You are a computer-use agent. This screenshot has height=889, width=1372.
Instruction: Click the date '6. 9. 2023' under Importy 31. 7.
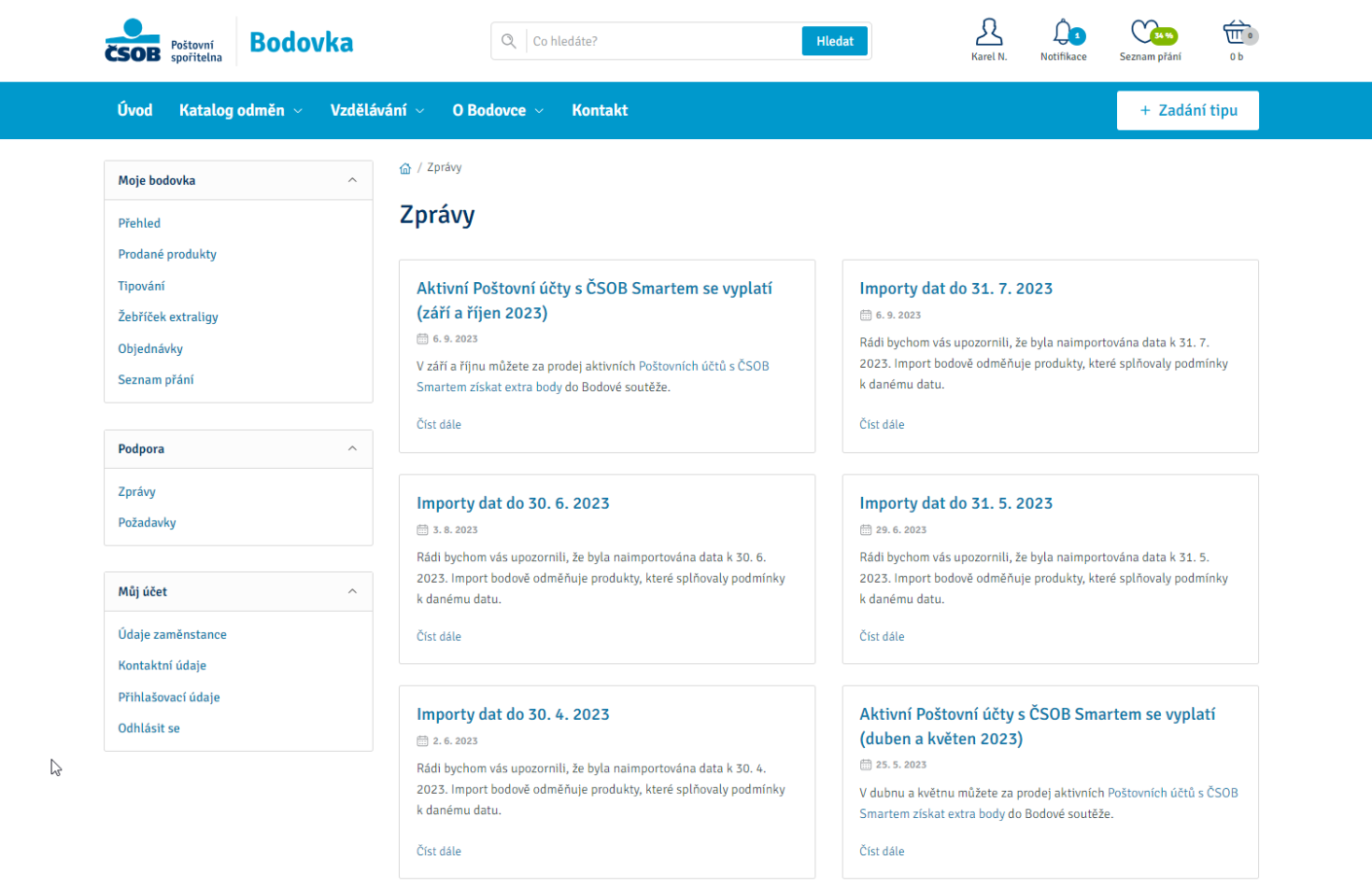click(898, 315)
